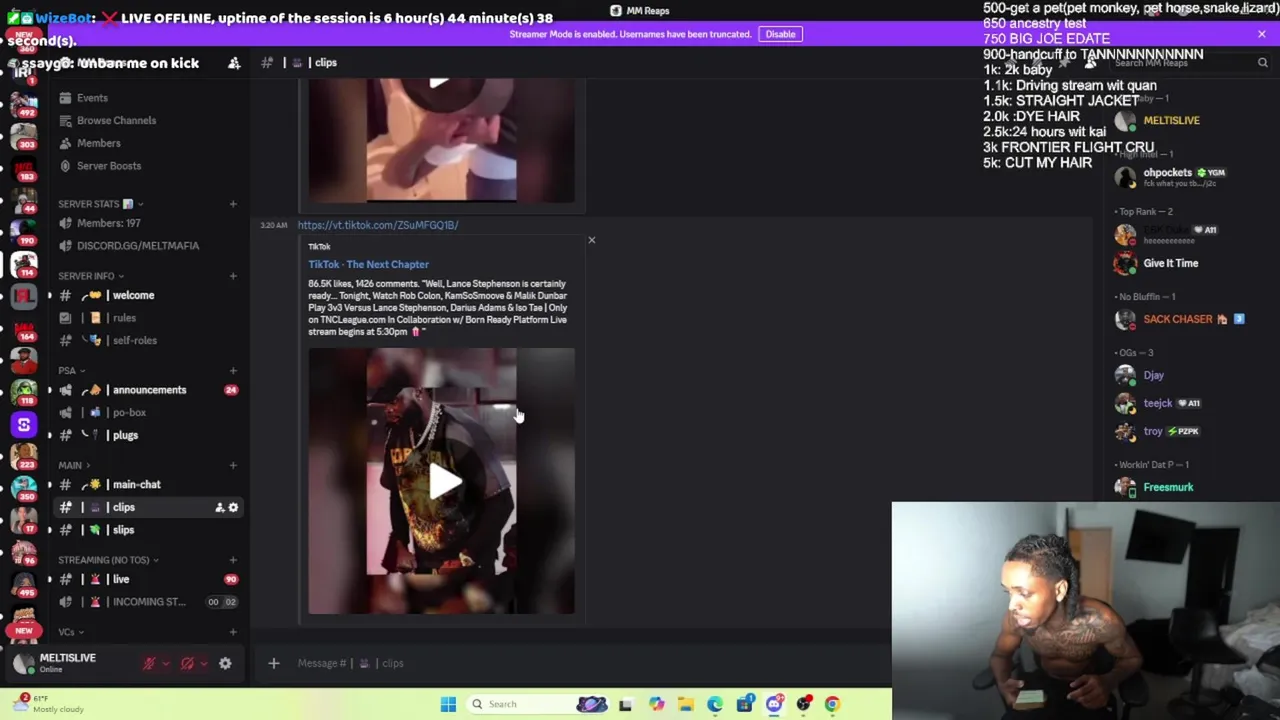Collapse the PSA category

pyautogui.click(x=71, y=371)
